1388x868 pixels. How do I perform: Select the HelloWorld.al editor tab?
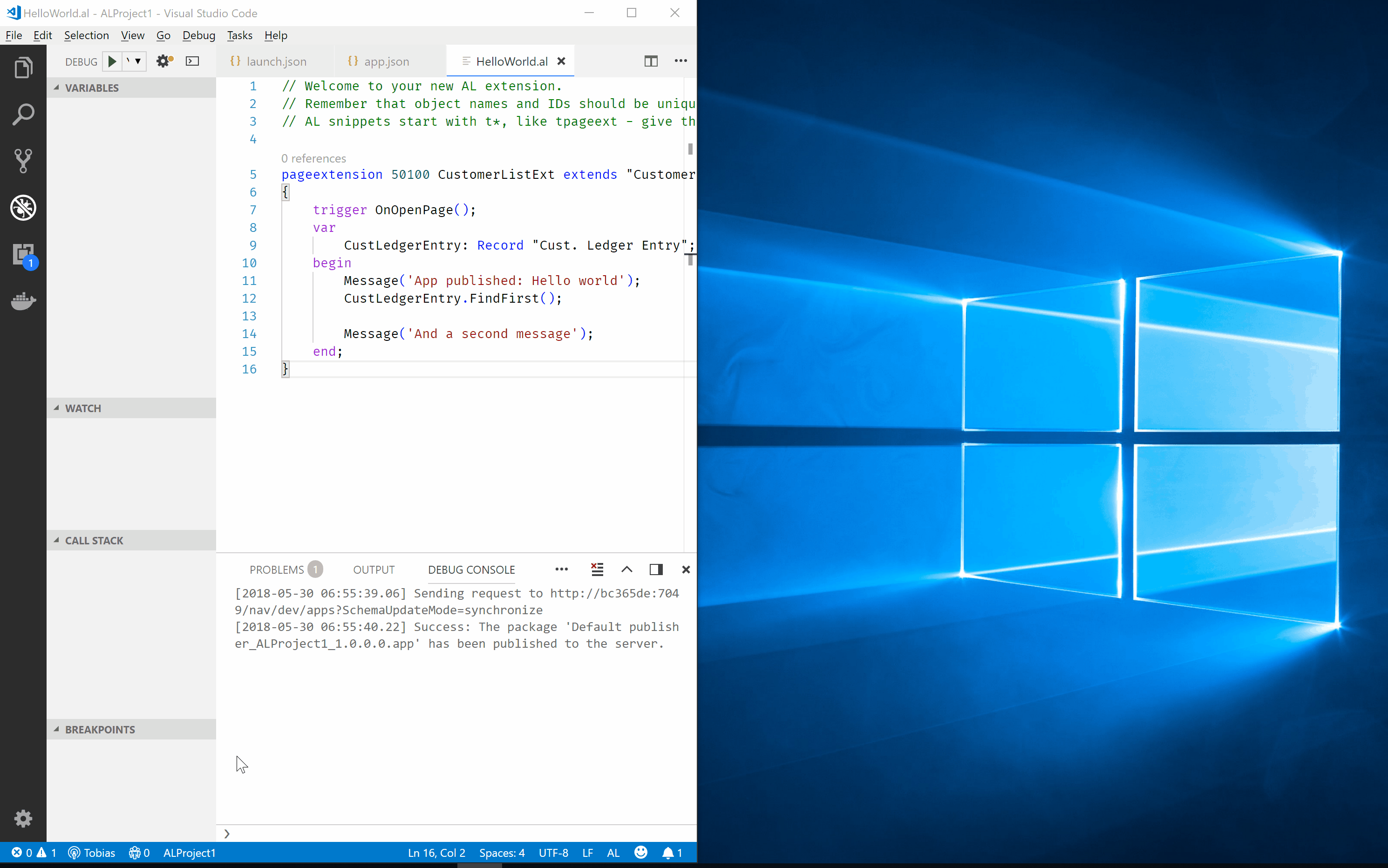pos(510,61)
